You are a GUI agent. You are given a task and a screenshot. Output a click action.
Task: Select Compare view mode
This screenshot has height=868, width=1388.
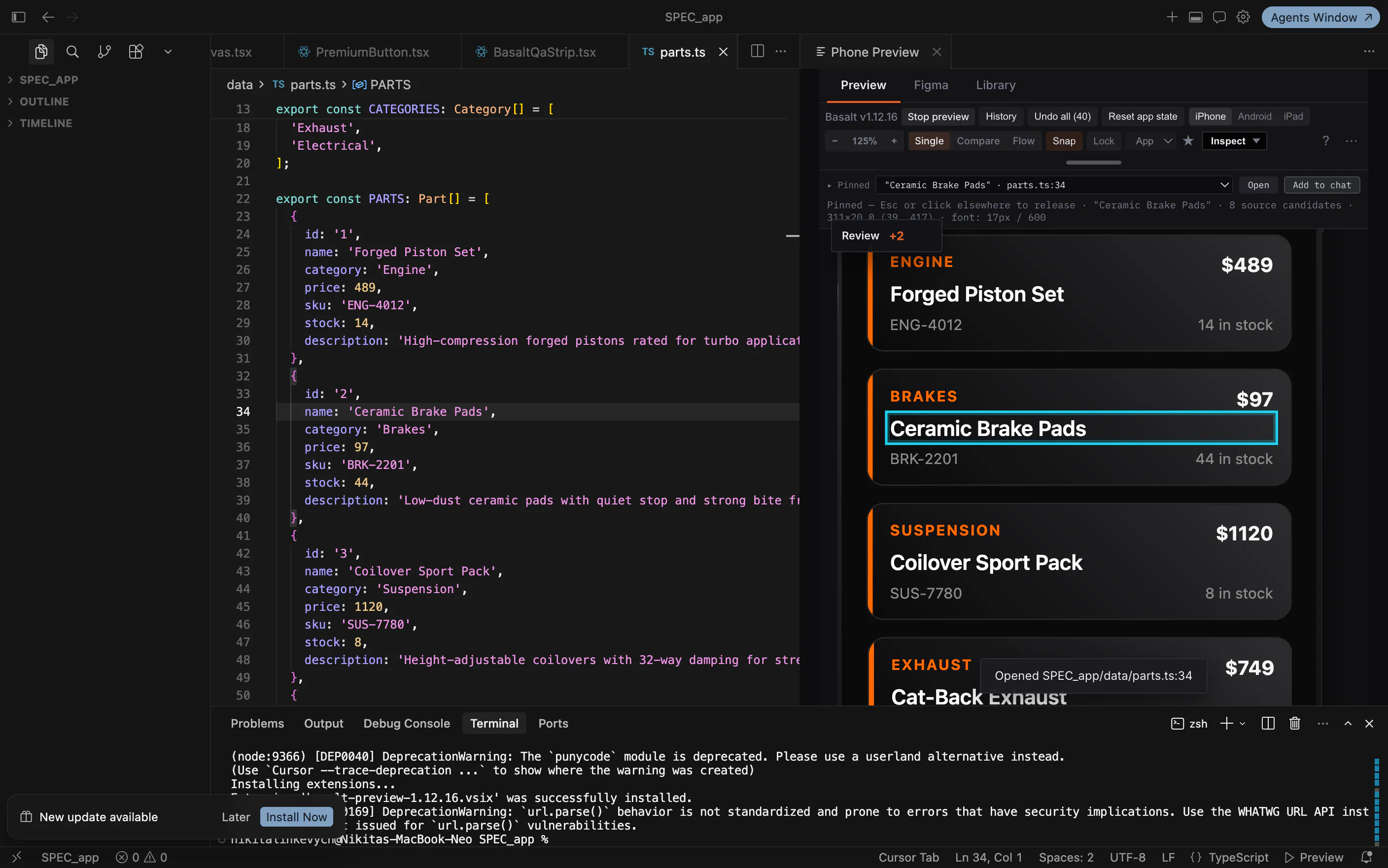pyautogui.click(x=977, y=141)
